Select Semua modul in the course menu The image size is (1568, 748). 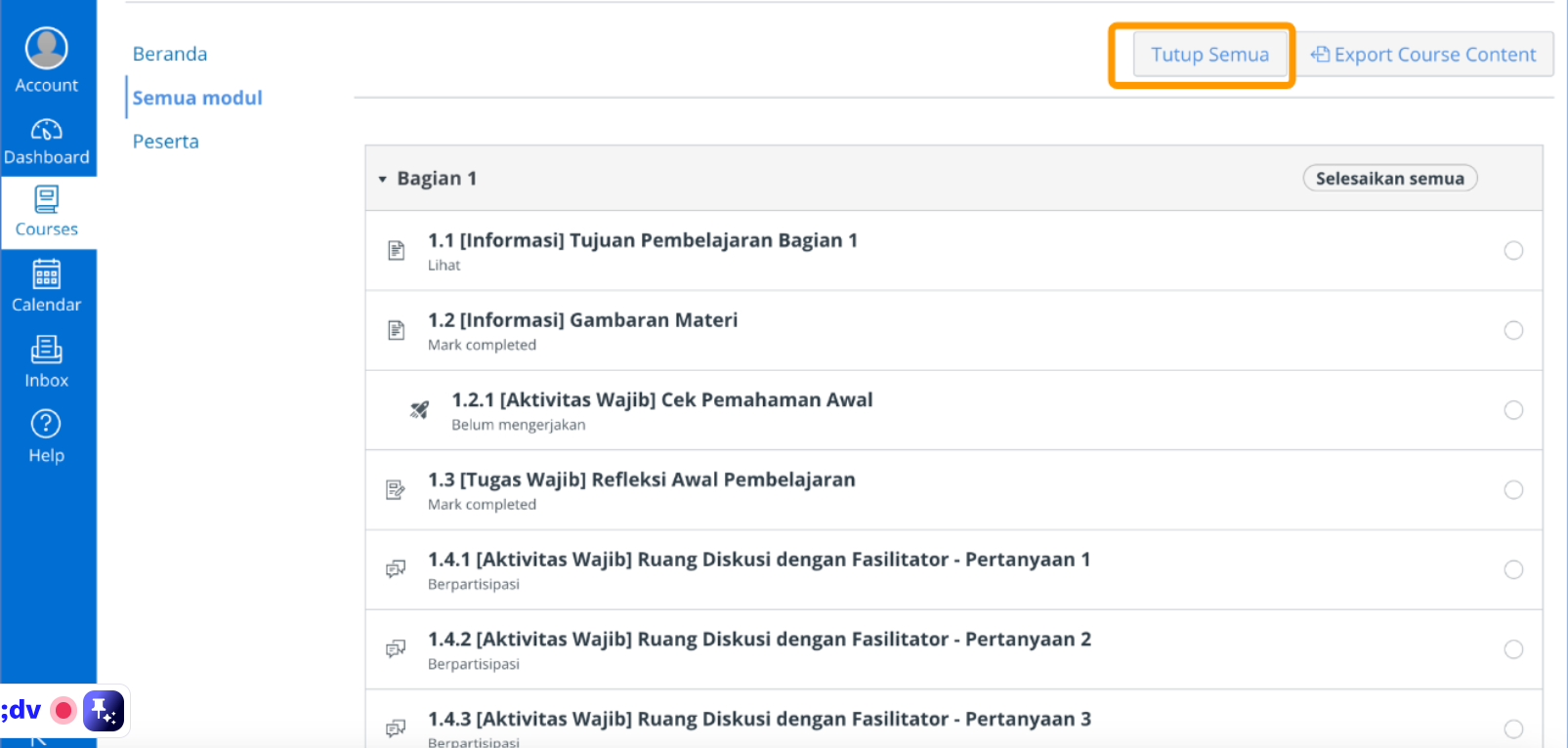197,98
